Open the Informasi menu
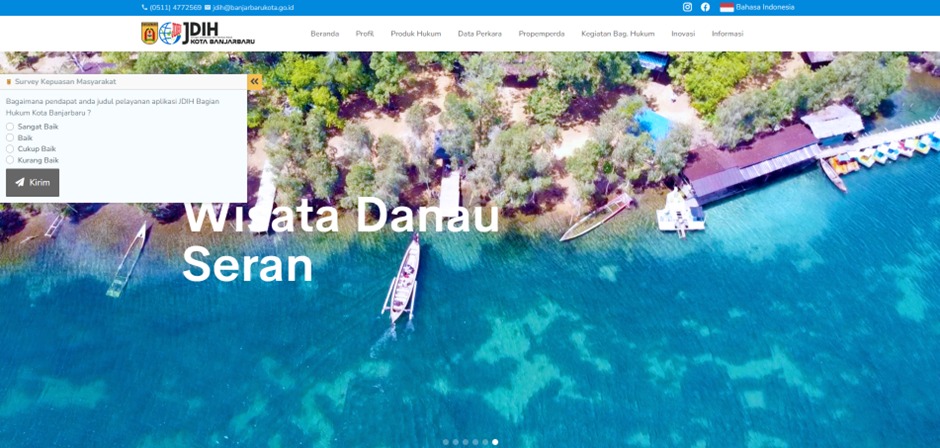The width and height of the screenshot is (940, 448). coord(727,34)
